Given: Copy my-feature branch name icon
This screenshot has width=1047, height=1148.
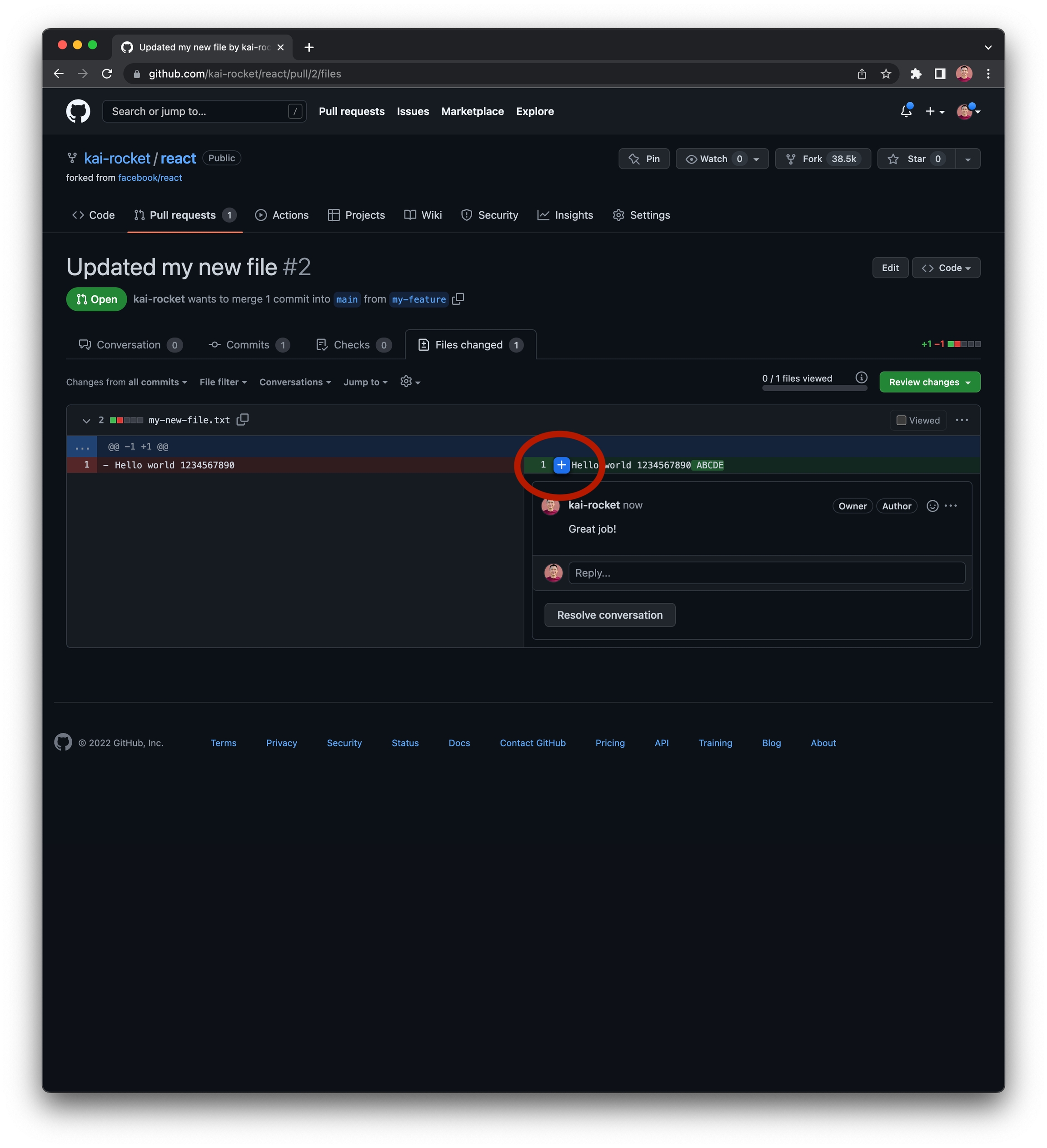Looking at the screenshot, I should 458,299.
